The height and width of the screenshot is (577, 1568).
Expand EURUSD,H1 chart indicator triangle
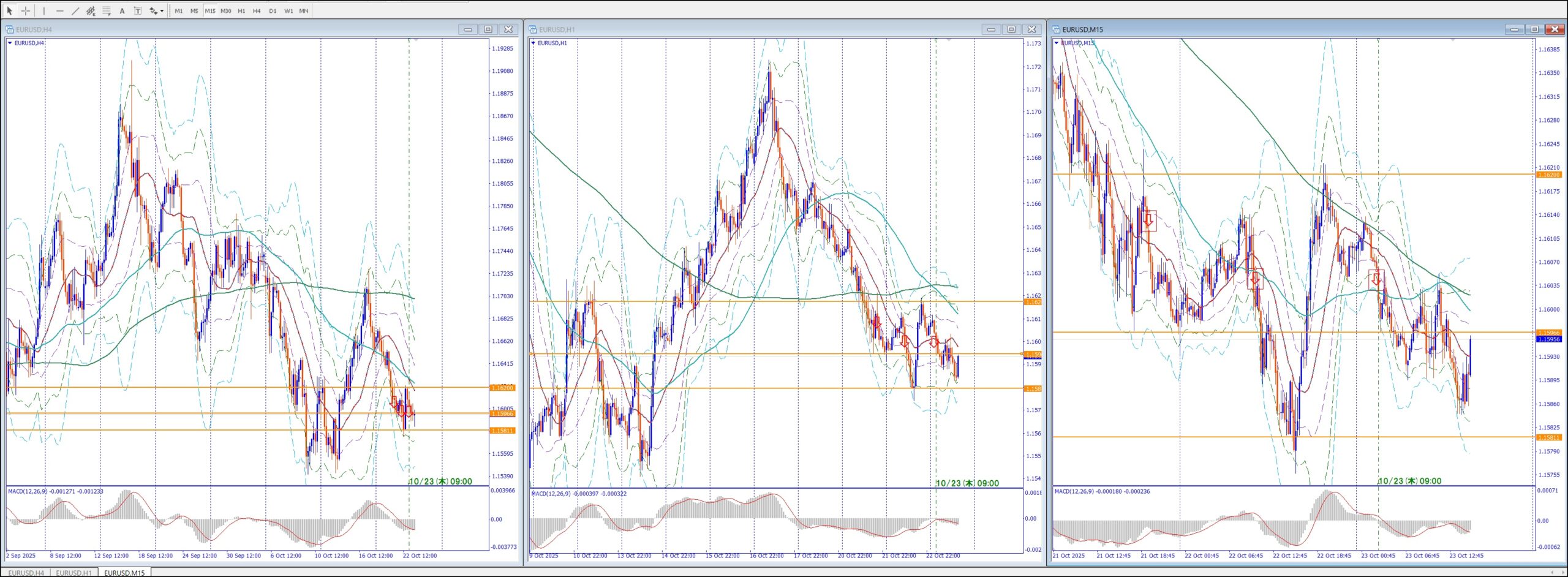pyautogui.click(x=533, y=43)
